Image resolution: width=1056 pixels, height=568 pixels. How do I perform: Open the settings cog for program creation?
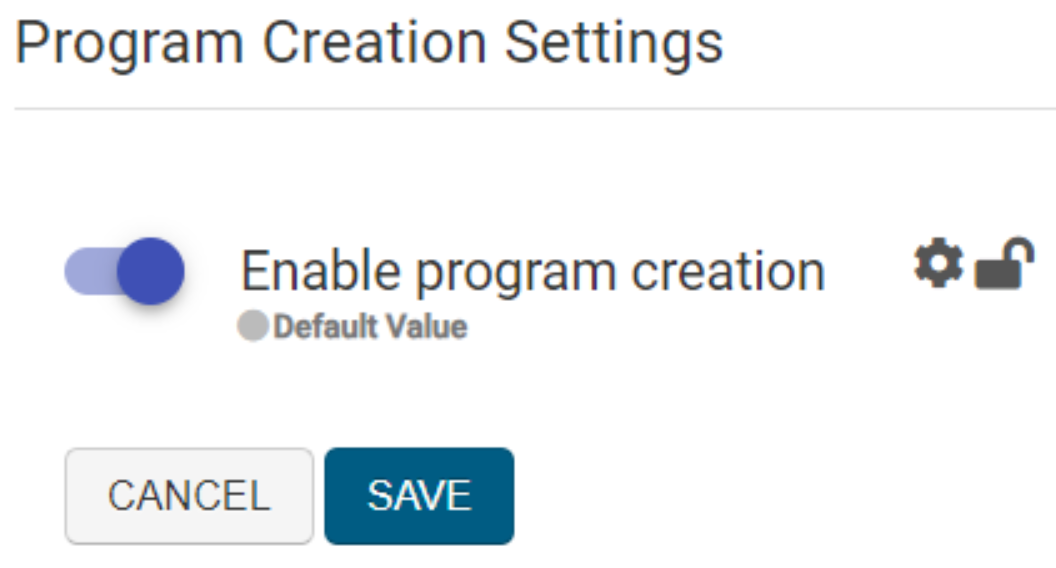(x=938, y=265)
